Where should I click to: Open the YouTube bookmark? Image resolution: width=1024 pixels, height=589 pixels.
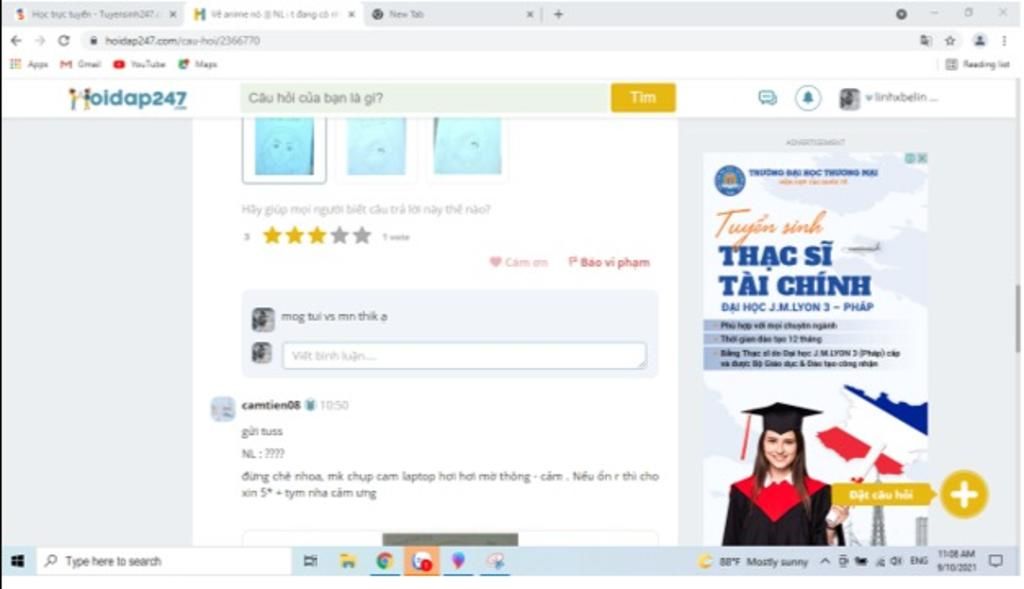click(139, 64)
